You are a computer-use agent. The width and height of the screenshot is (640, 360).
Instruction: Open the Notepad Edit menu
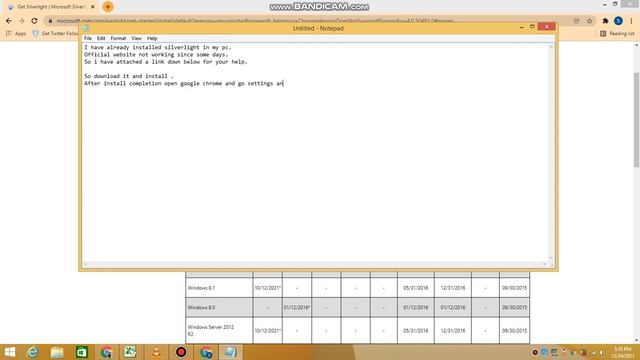click(101, 38)
